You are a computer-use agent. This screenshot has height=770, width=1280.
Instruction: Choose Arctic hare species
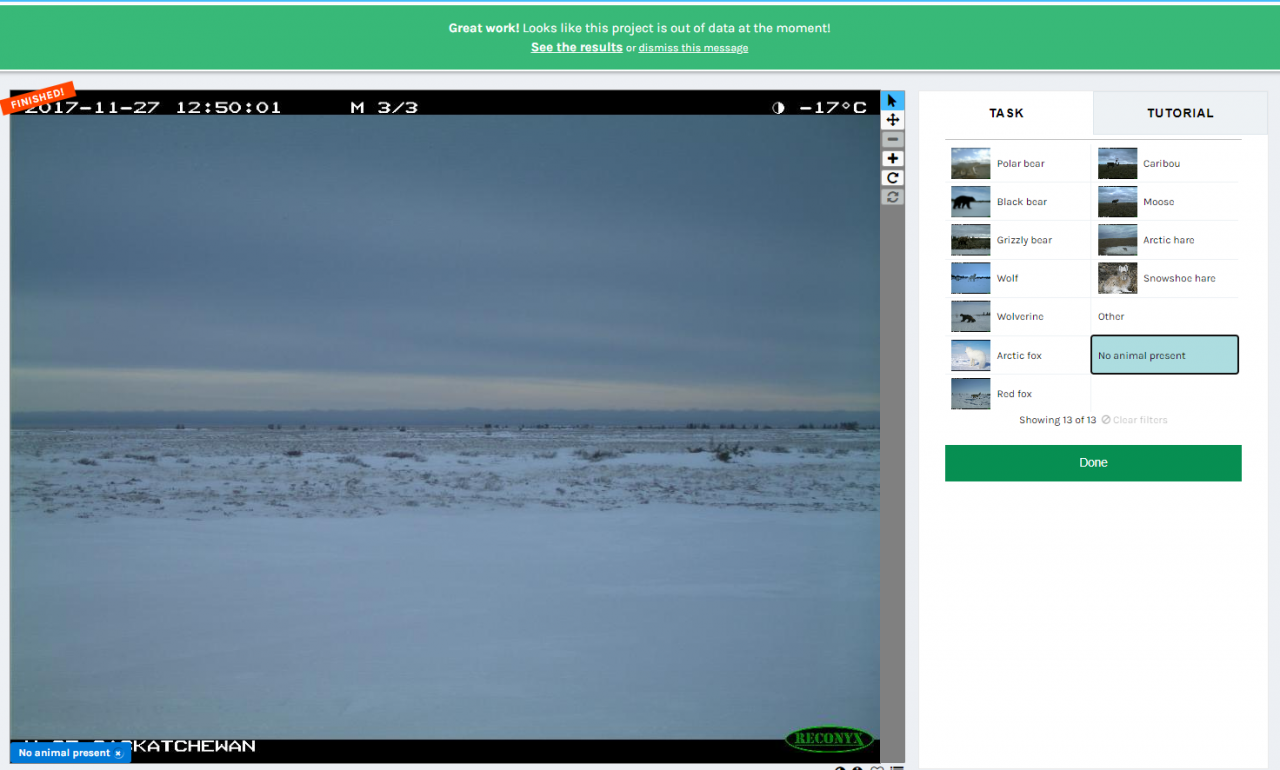(1165, 240)
